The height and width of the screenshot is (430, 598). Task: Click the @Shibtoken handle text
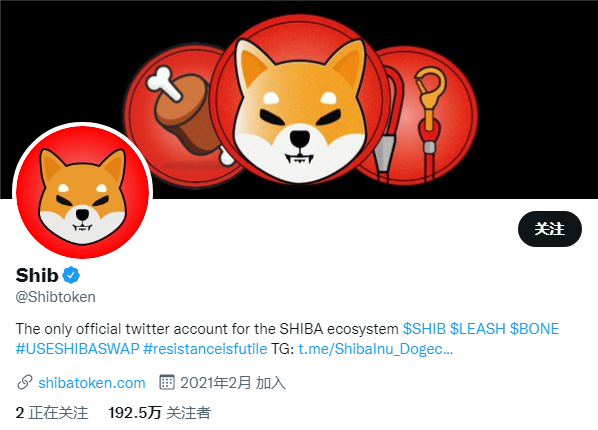56,297
